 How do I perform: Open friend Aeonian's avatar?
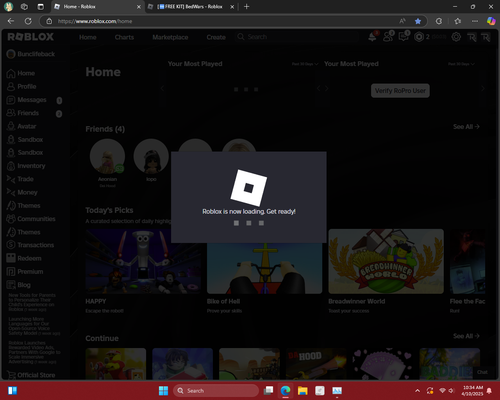pos(107,156)
